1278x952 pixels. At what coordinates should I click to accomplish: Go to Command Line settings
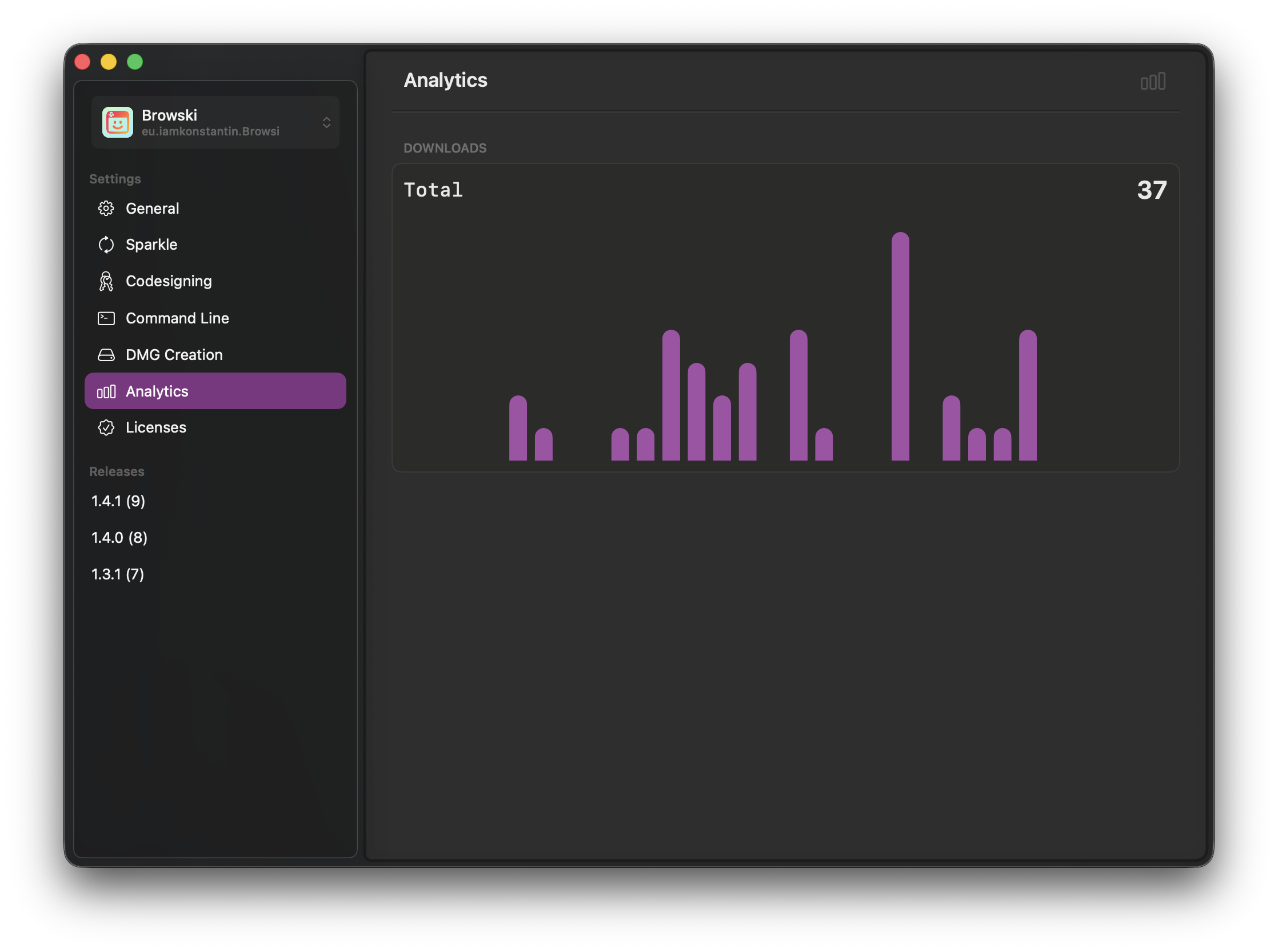tap(177, 318)
